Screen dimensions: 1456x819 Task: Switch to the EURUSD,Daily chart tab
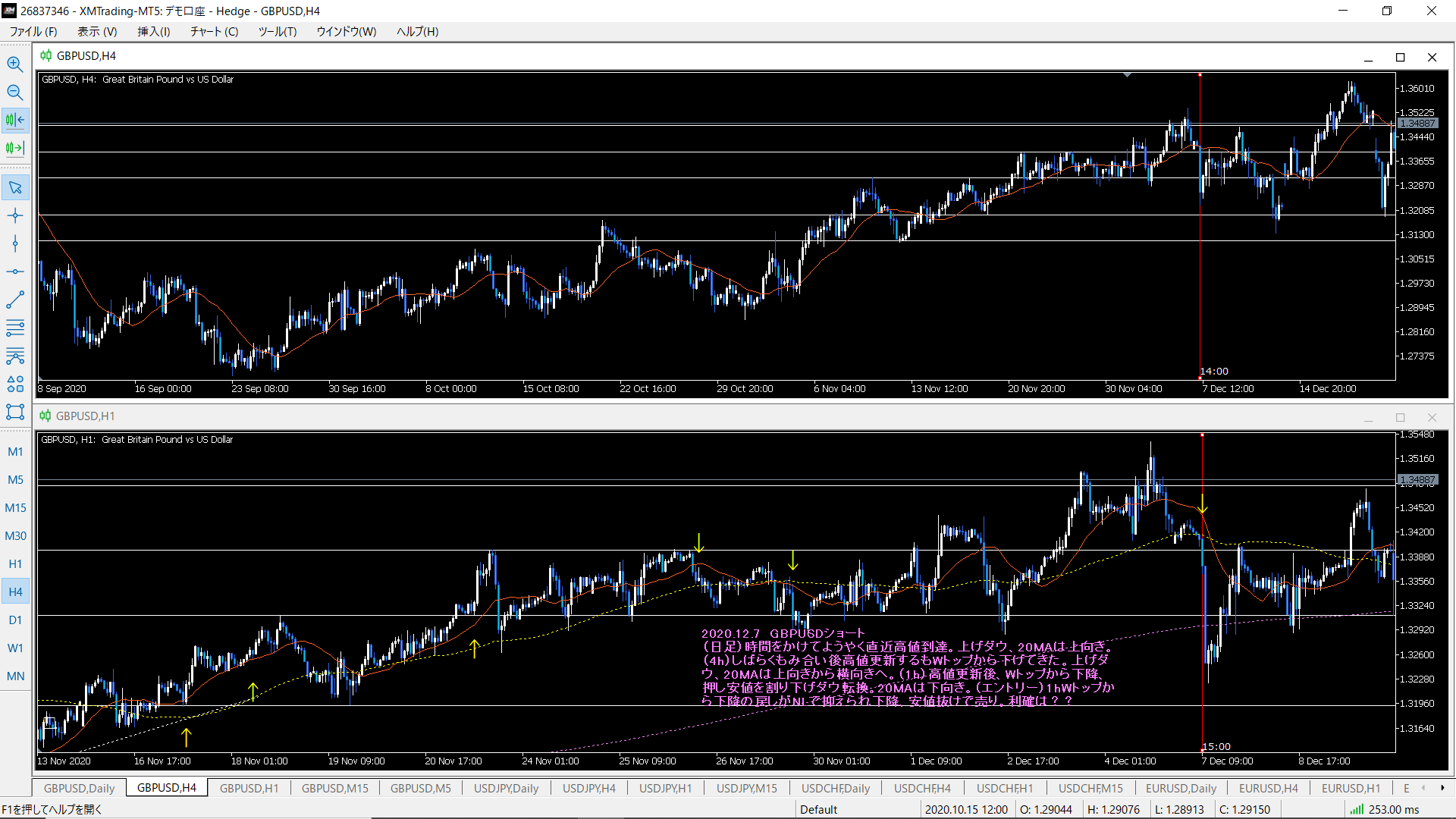pos(1181,788)
